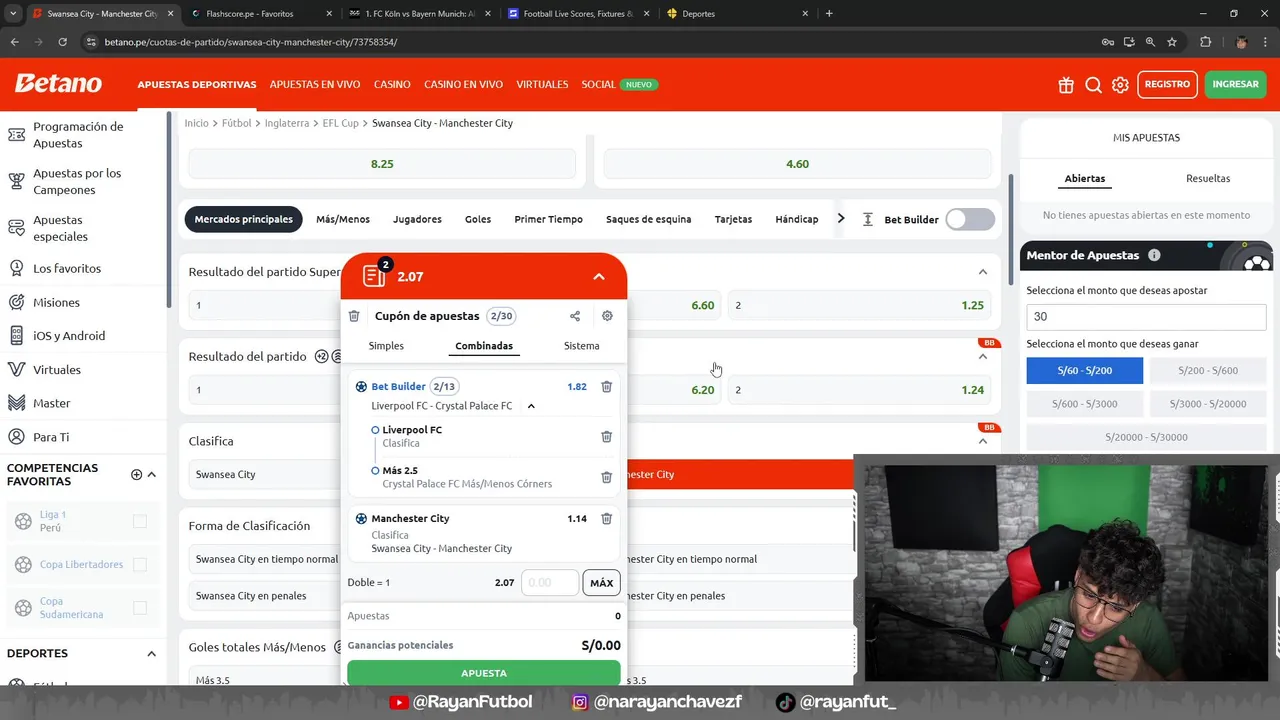The image size is (1280, 720).
Task: Collapse the Resultado del partido market chevron
Action: [983, 357]
